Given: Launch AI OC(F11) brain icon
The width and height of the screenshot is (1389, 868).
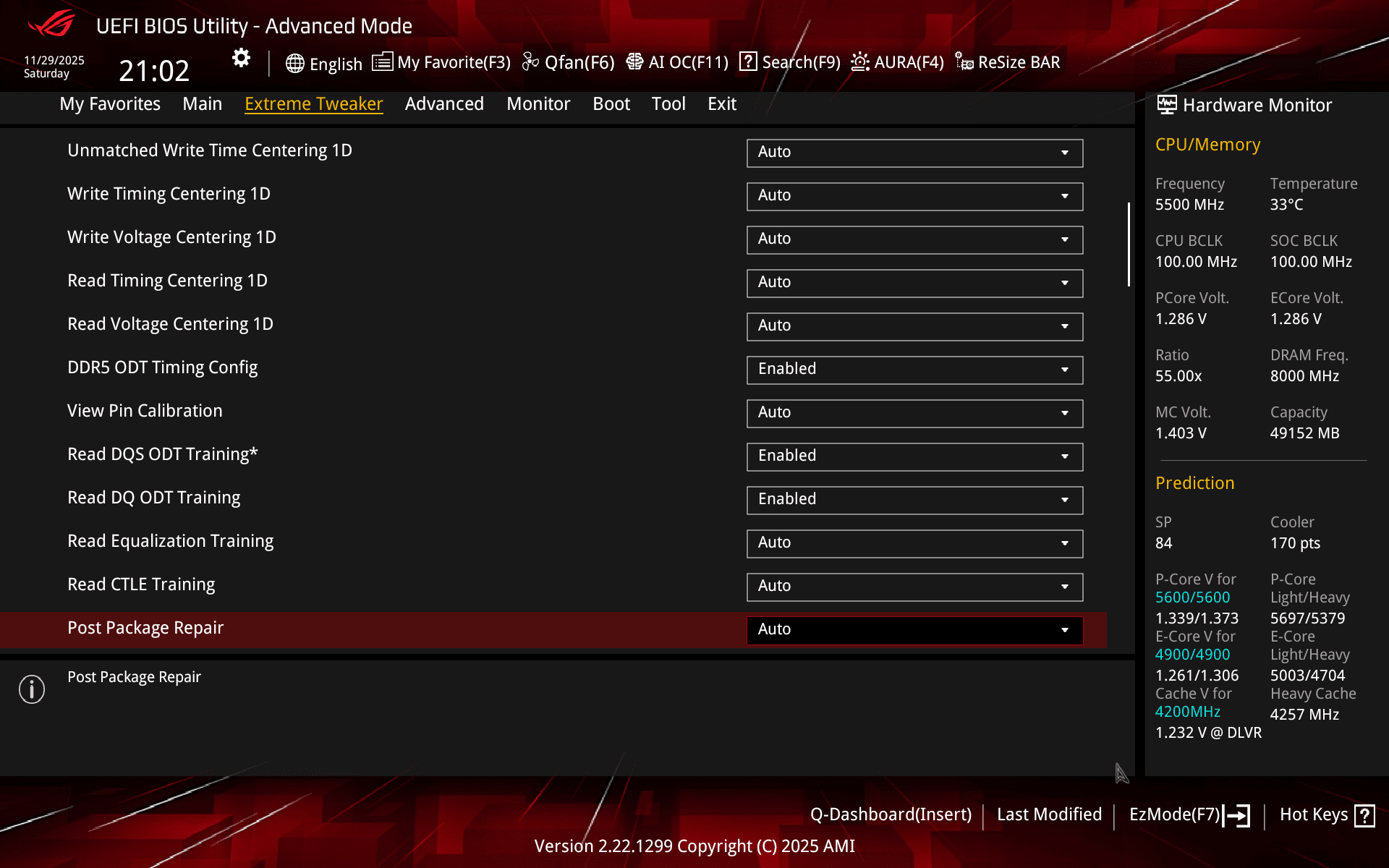Looking at the screenshot, I should 634,62.
